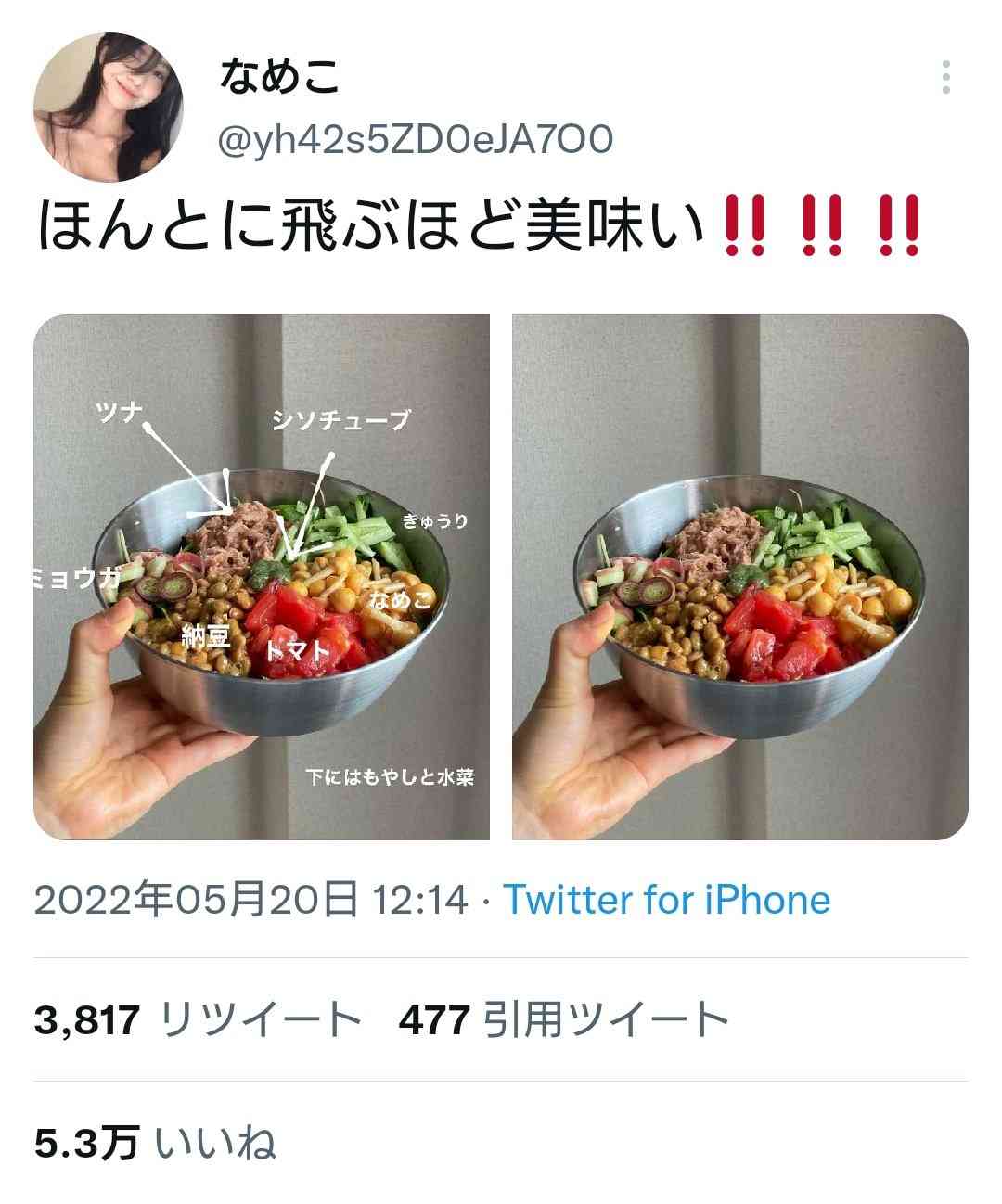Screen dimensions: 1002x1204
Task: Click the Twitter for iPhone source link
Action: point(666,900)
